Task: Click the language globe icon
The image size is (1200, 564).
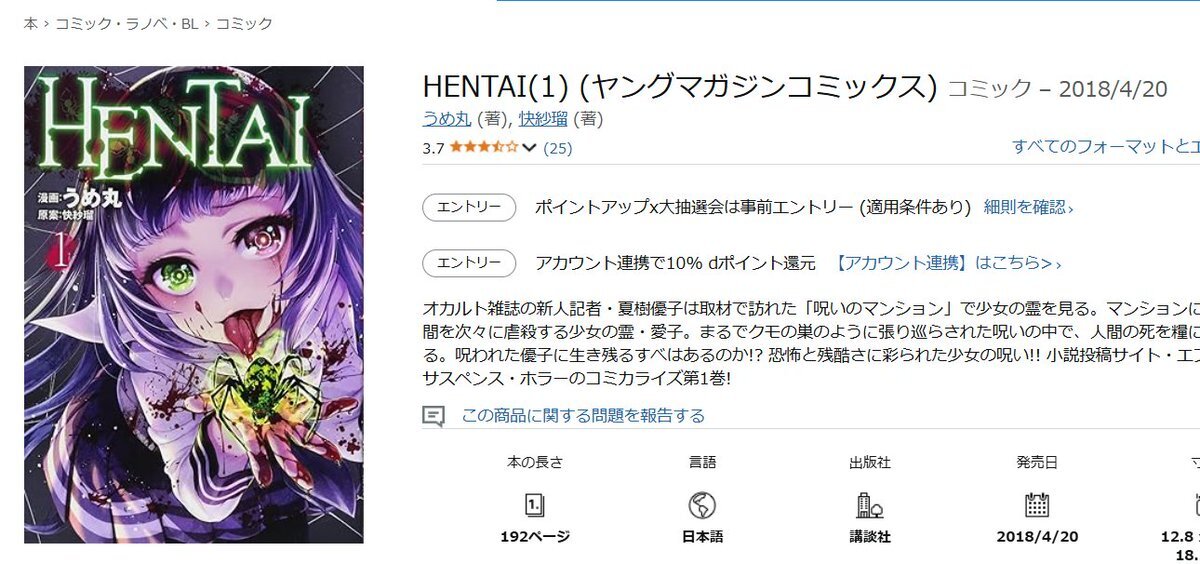Action: (702, 504)
